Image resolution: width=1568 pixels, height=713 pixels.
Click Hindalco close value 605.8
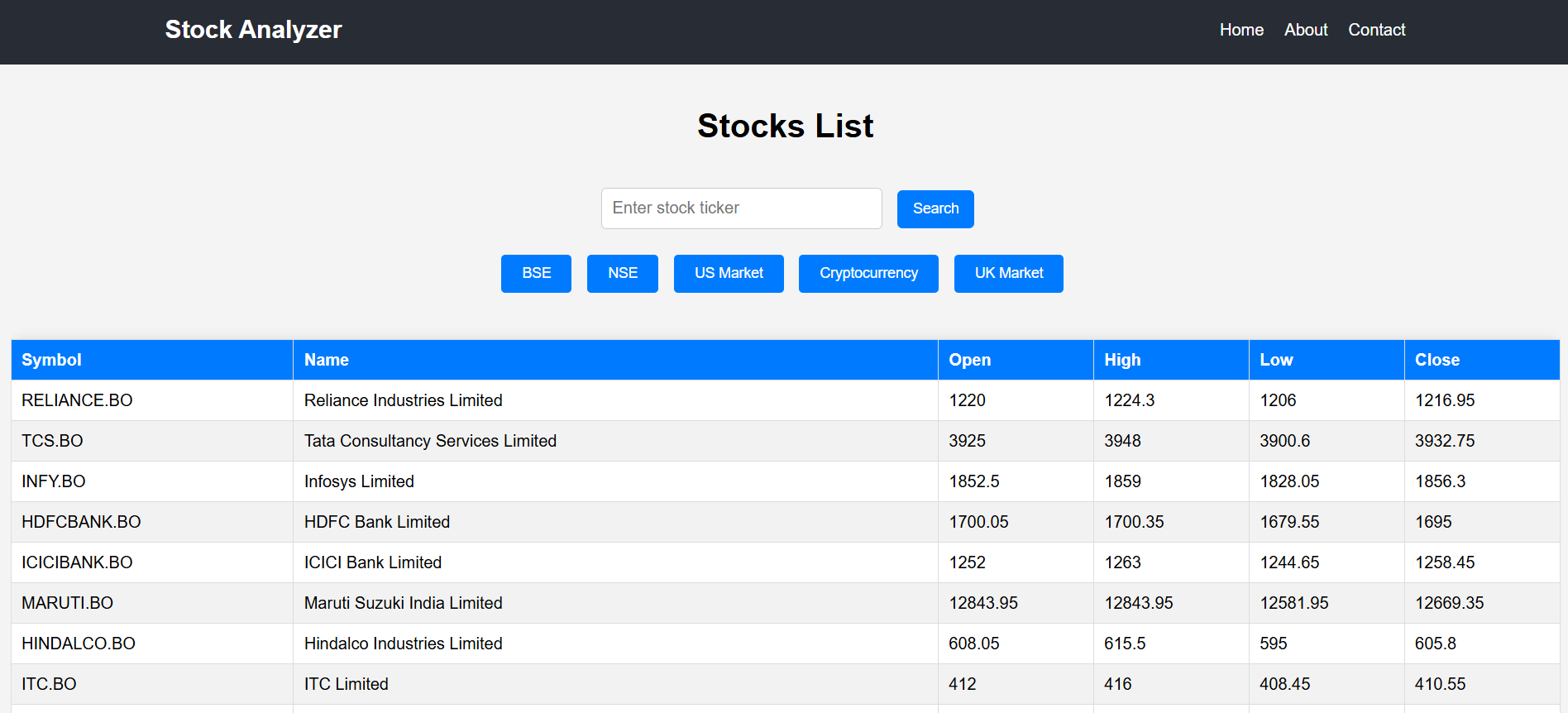tap(1436, 644)
